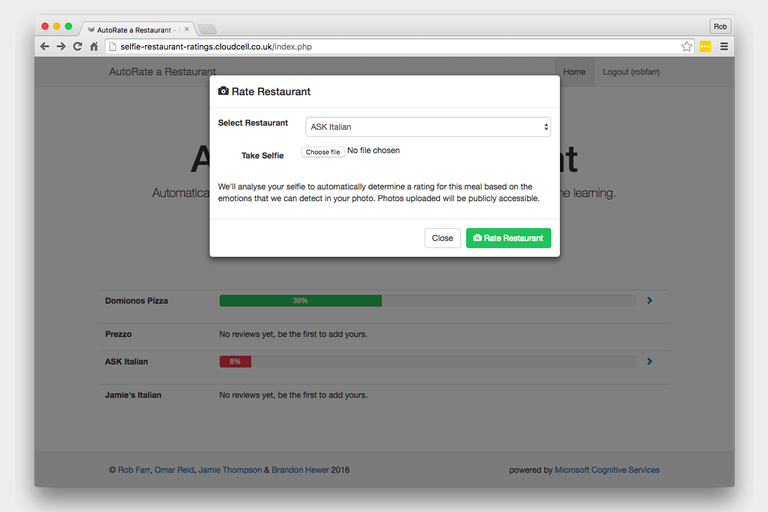This screenshot has height=512, width=768.
Task: Click the ASK Italian row name
Action: pos(126,362)
